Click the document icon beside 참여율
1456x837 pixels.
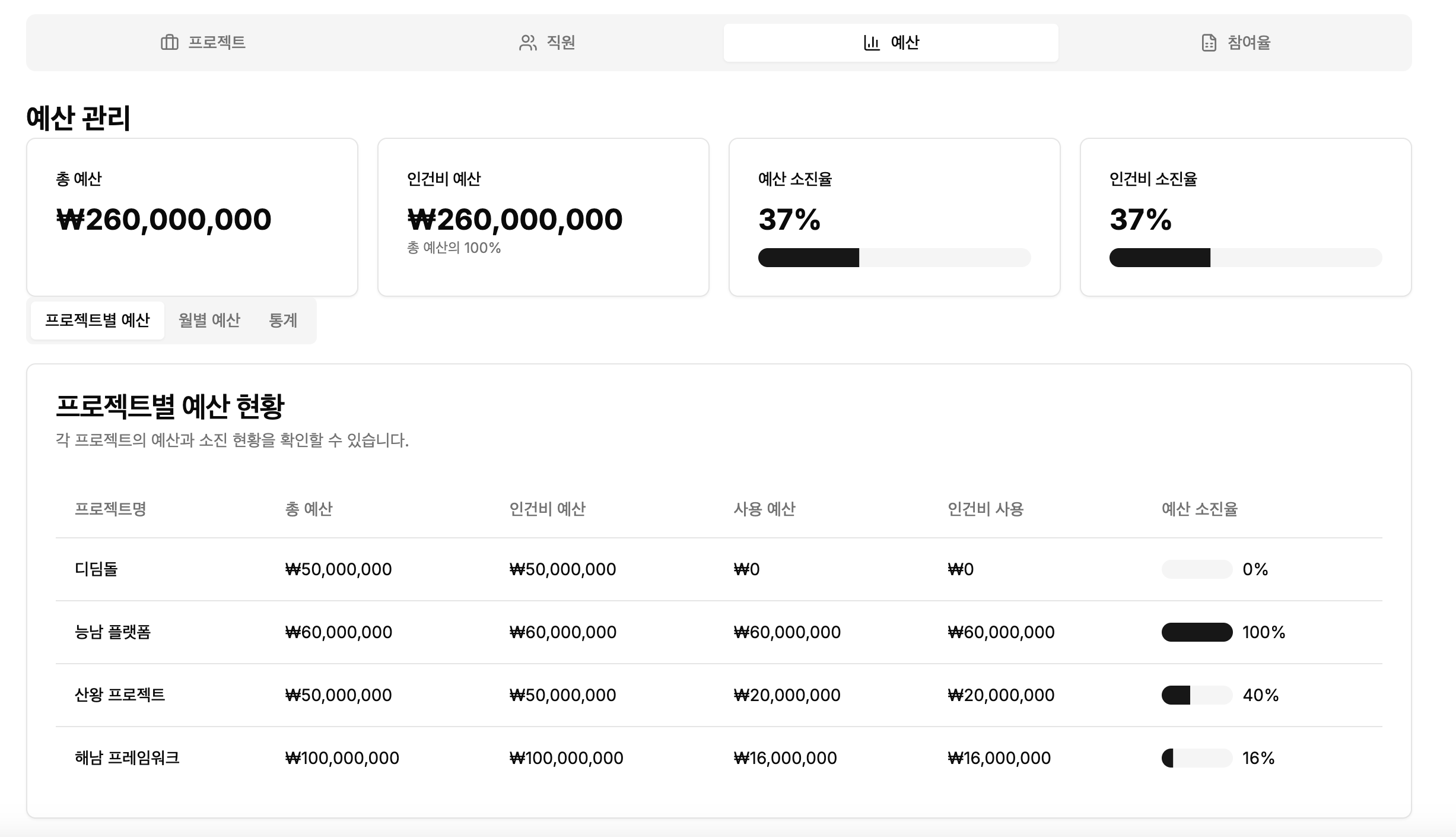click(1209, 43)
